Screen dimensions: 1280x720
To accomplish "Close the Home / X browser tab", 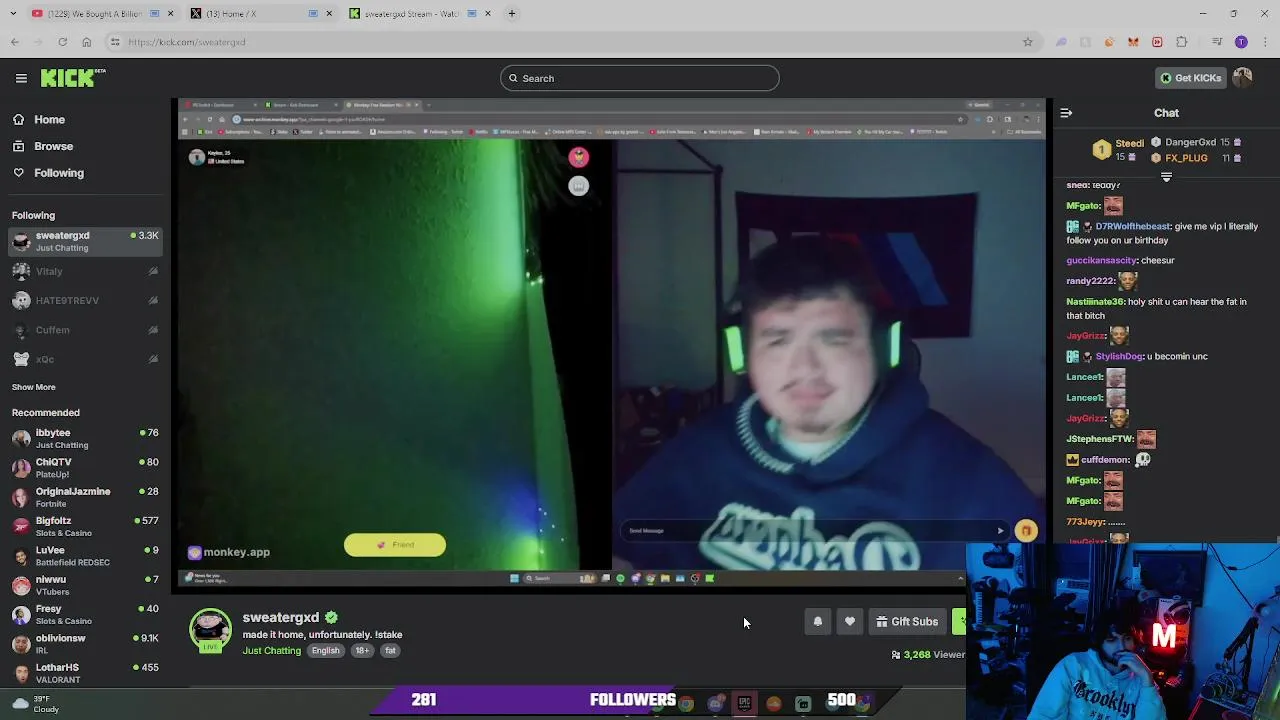I will coord(329,14).
